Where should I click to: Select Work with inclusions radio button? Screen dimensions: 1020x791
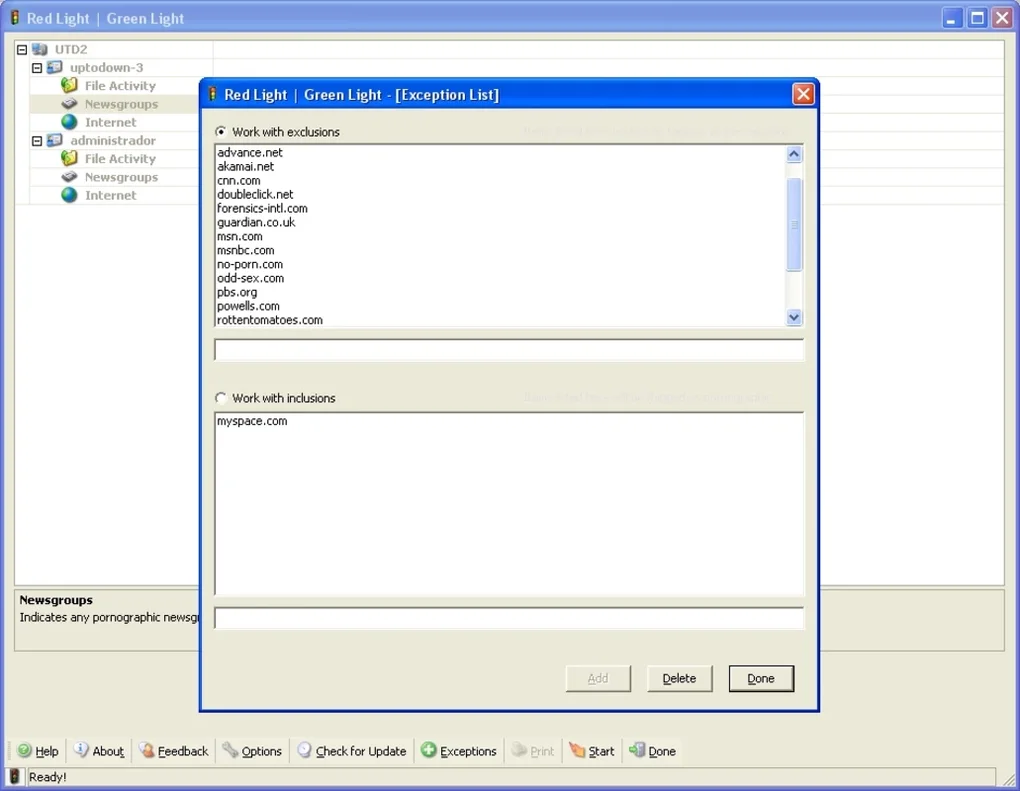click(221, 398)
